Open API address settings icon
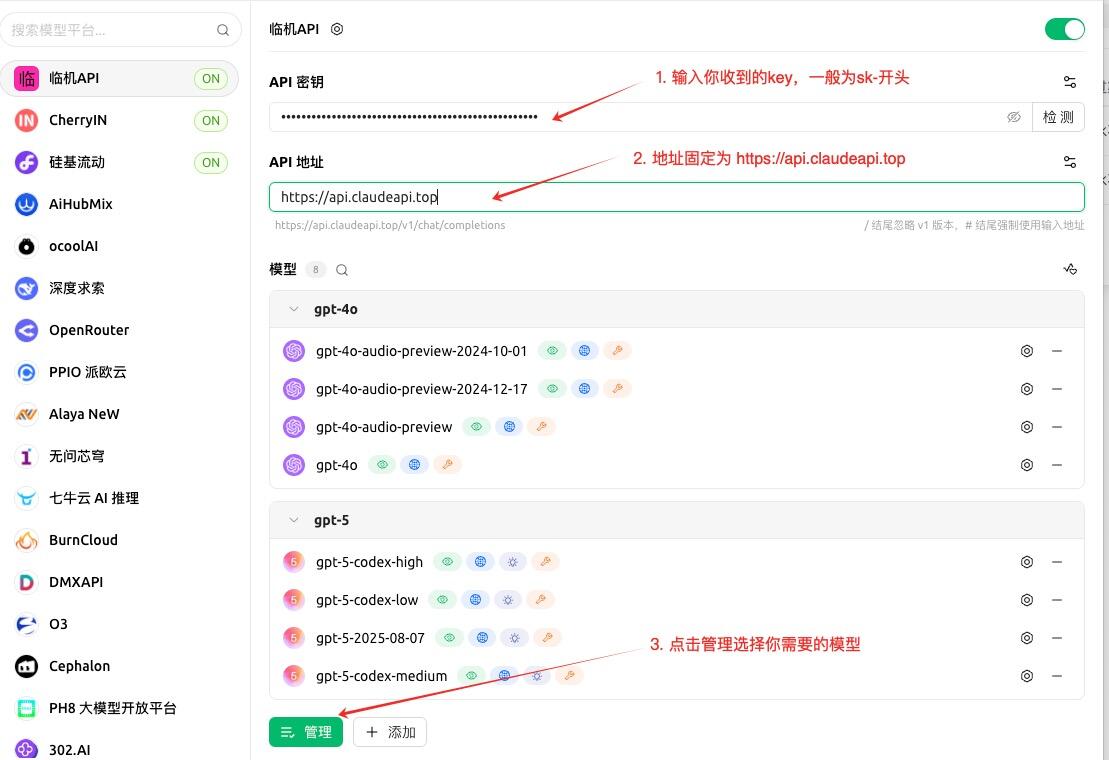Viewport: 1109px width, 760px height. click(1070, 162)
